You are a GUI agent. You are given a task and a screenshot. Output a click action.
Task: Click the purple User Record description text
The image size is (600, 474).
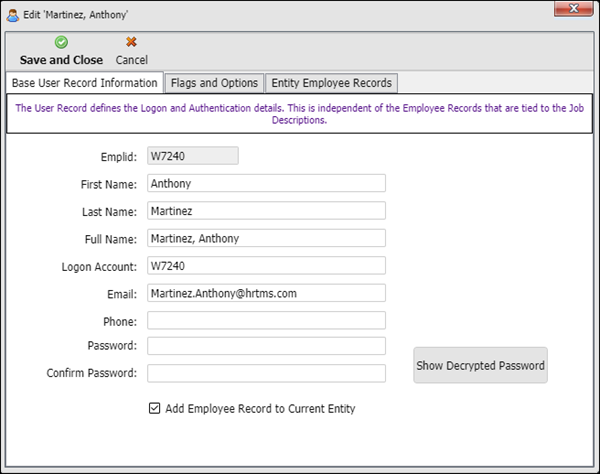point(300,114)
